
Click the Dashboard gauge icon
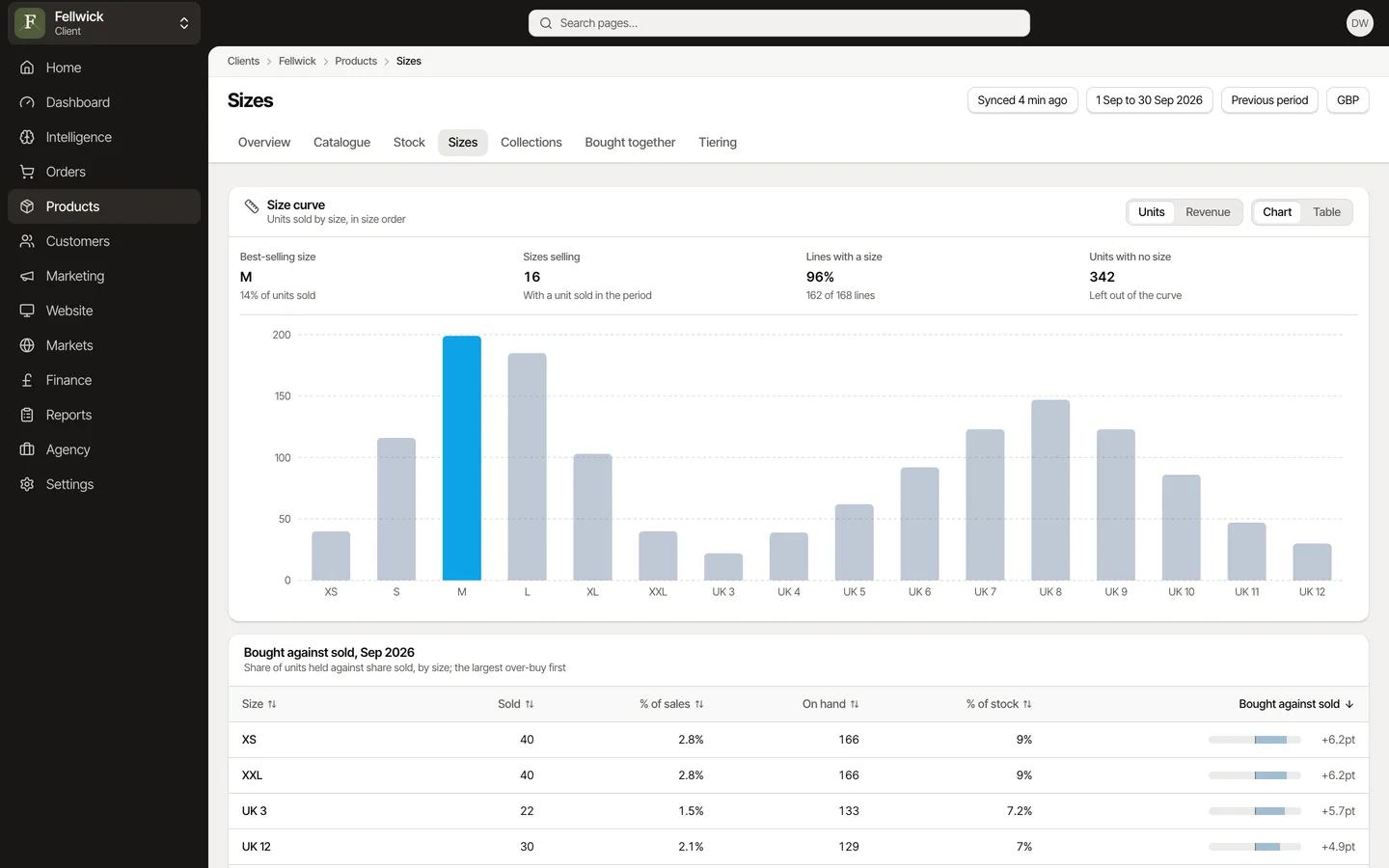(x=27, y=102)
